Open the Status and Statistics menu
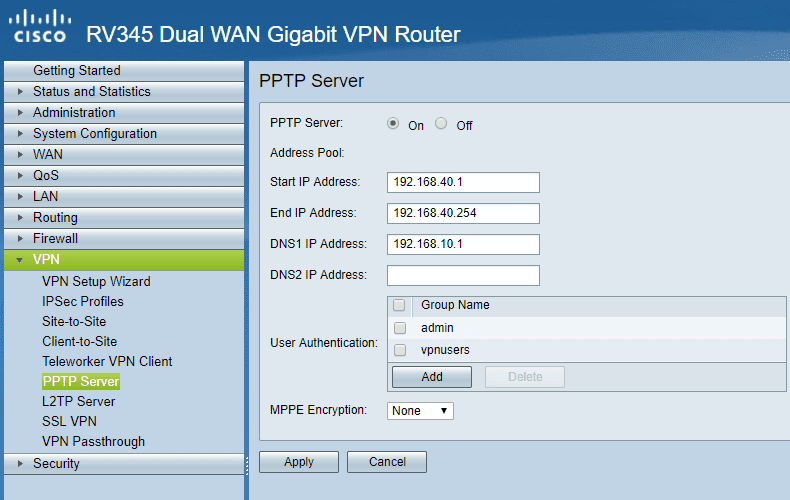Screen dimensions: 790x500 [92, 92]
